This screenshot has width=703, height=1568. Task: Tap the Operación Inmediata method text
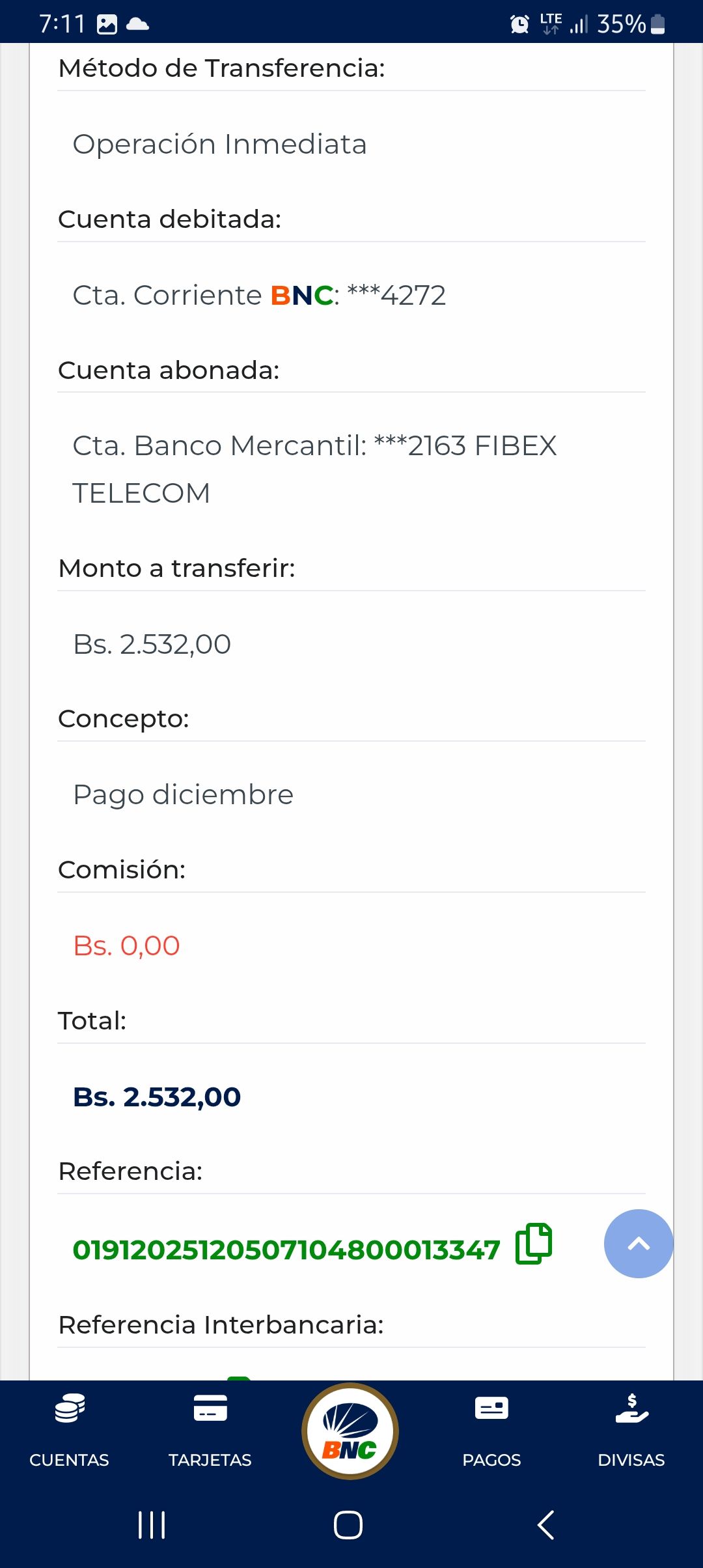219,144
